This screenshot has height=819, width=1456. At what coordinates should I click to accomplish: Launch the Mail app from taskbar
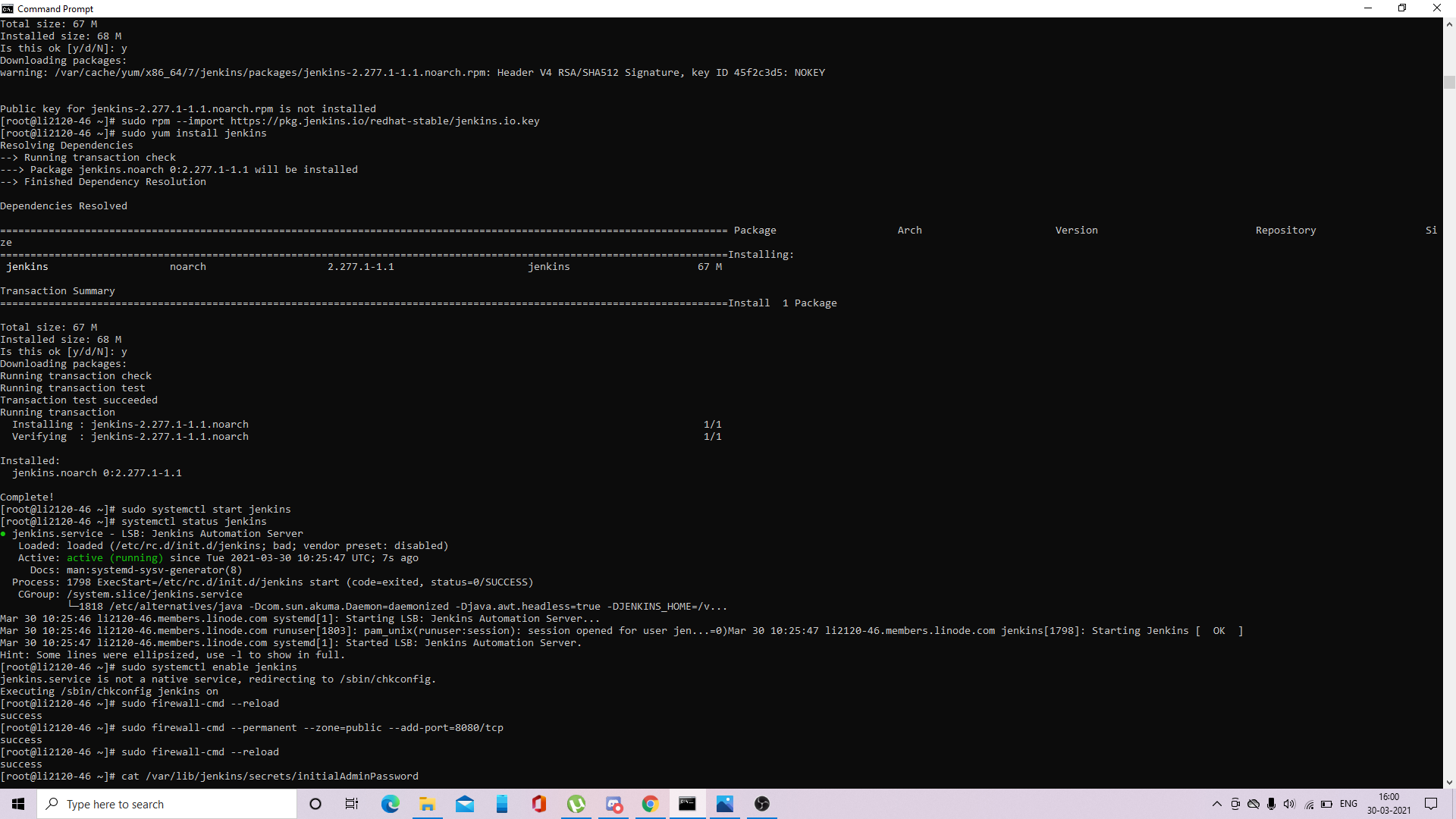point(464,804)
